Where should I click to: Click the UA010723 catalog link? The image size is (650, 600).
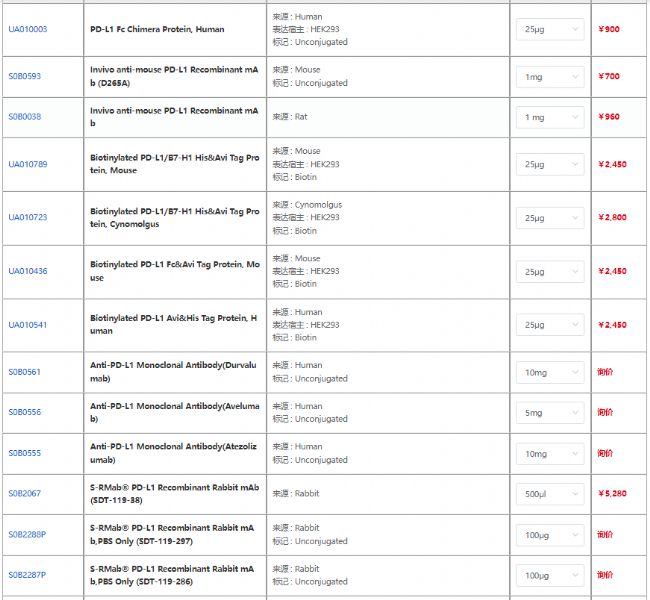tap(28, 218)
